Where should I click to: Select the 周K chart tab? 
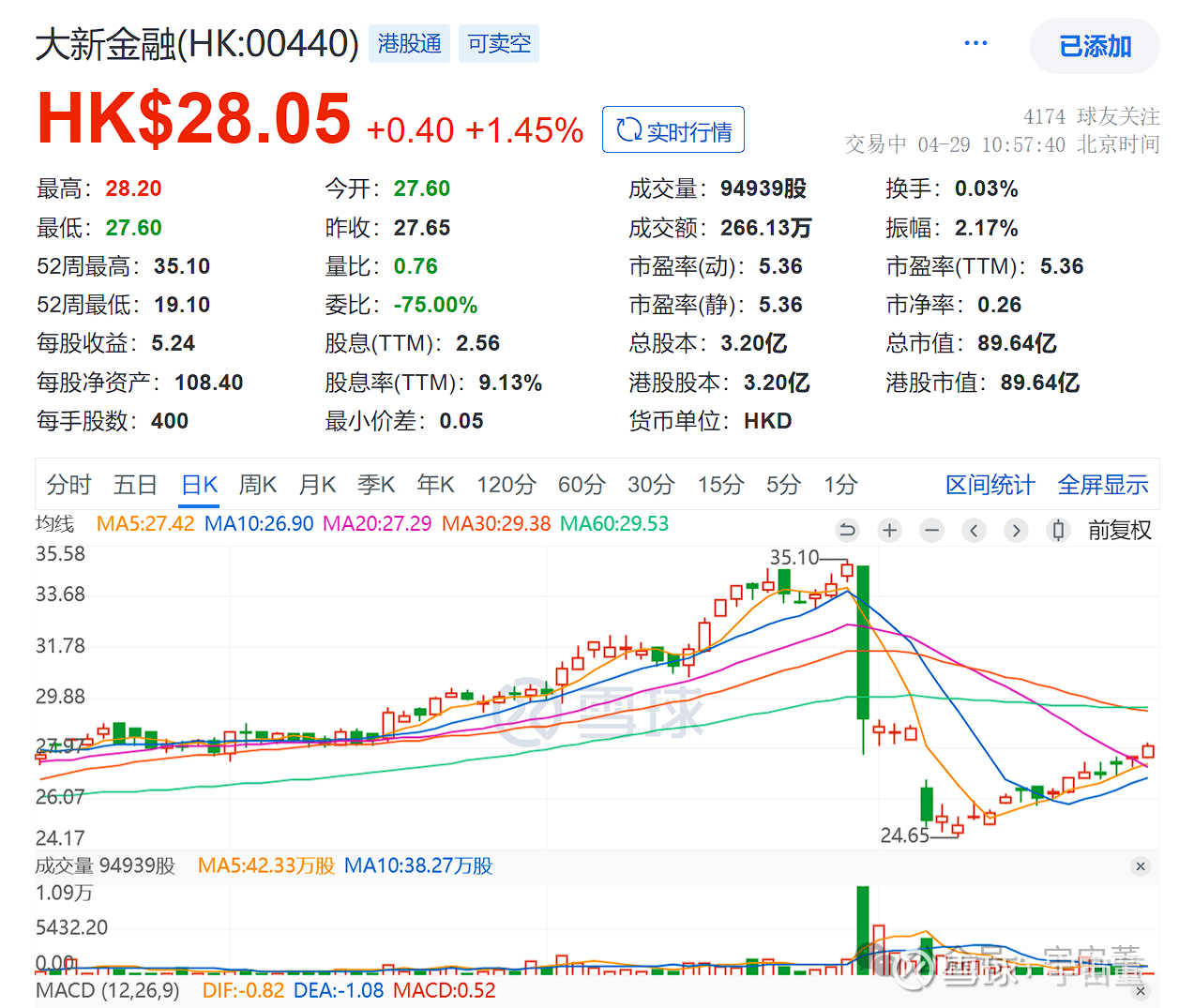click(x=258, y=485)
